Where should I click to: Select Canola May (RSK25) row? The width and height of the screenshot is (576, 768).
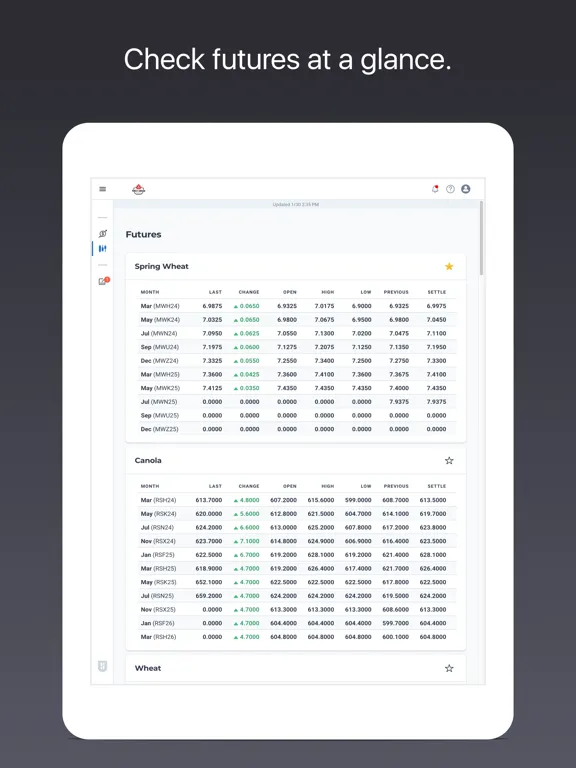click(296, 583)
